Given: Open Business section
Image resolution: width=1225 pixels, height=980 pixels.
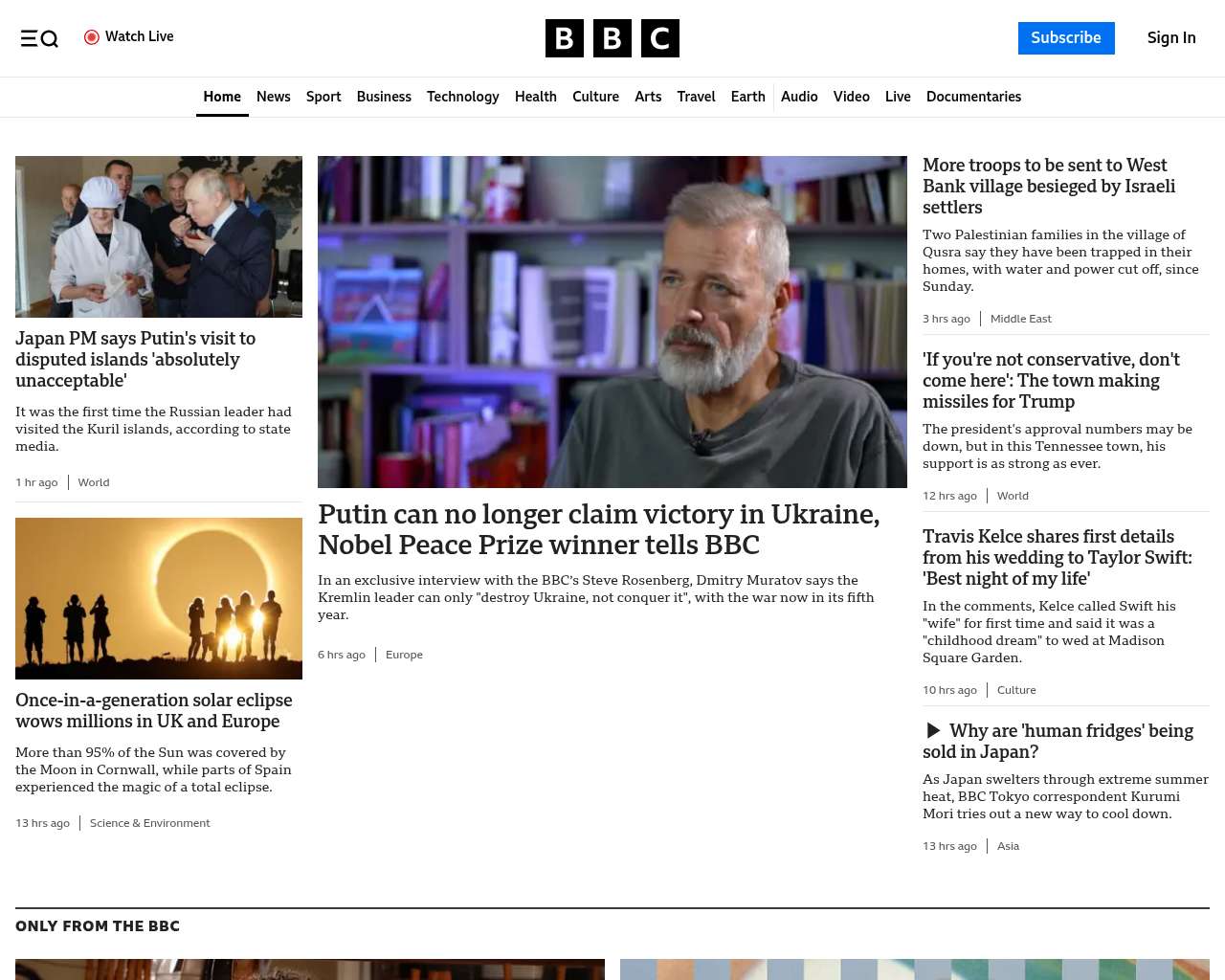Looking at the screenshot, I should tap(384, 97).
